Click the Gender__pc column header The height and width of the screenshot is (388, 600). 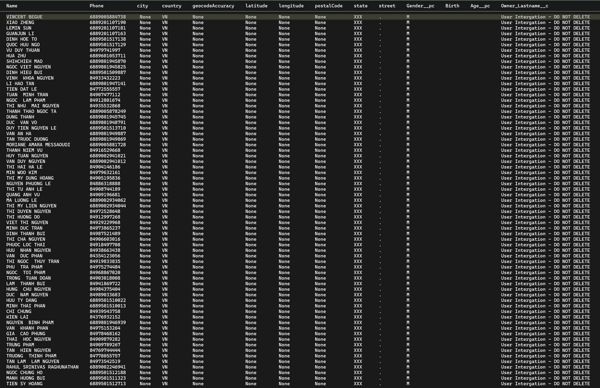pos(420,6)
